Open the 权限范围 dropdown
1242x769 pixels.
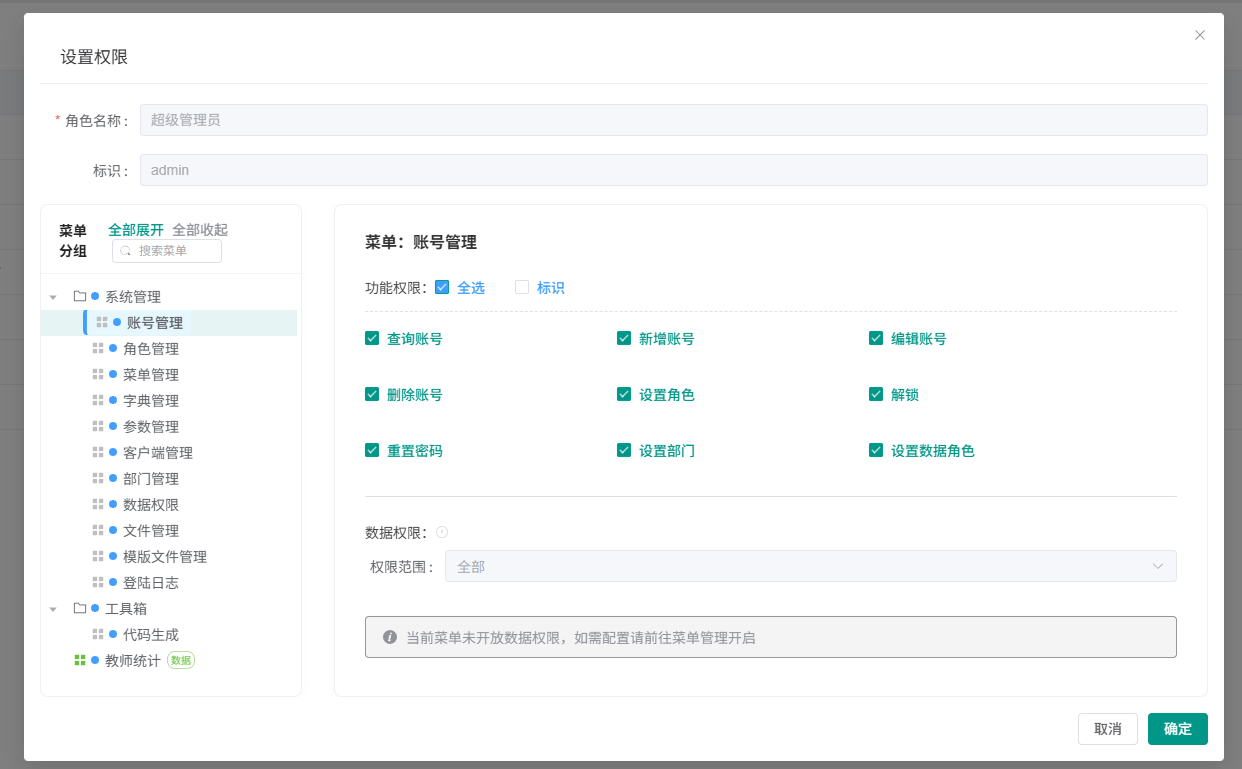pos(810,566)
